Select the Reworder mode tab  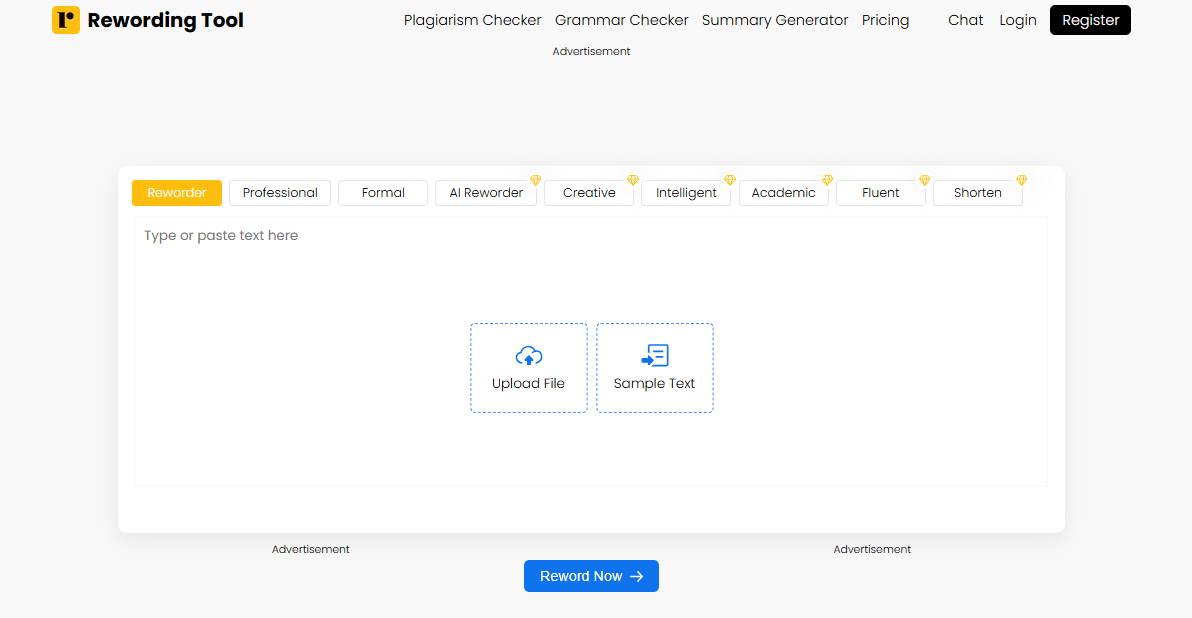[x=177, y=193]
